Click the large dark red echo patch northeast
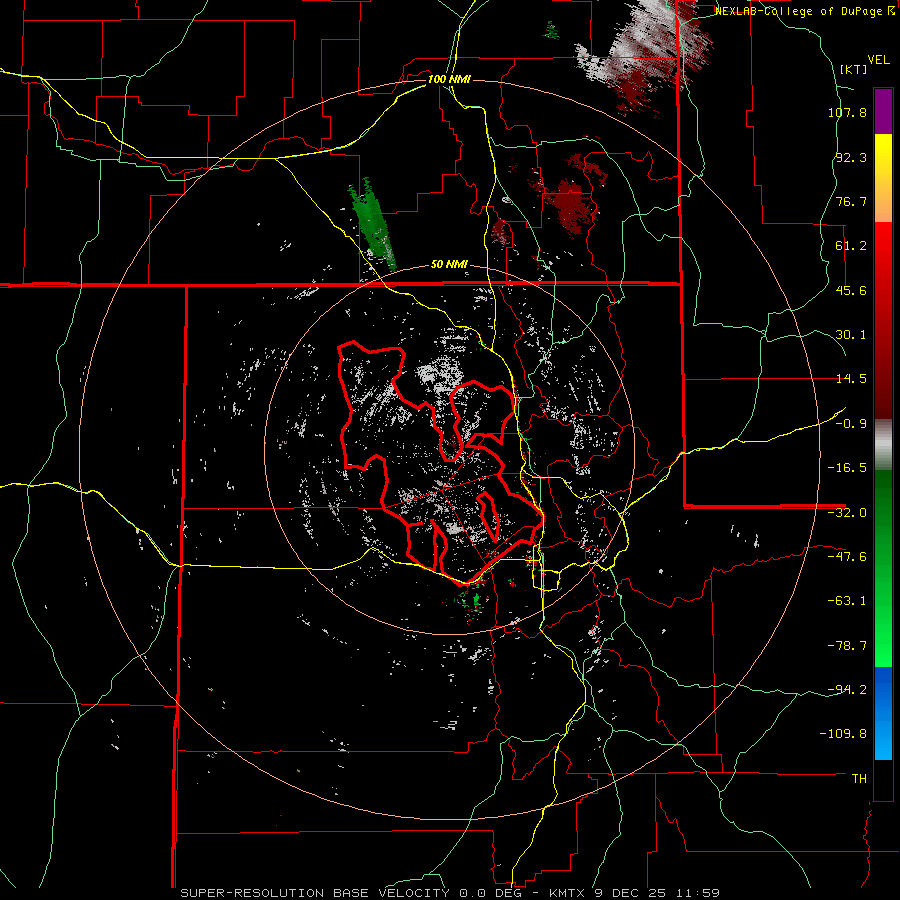 570,205
